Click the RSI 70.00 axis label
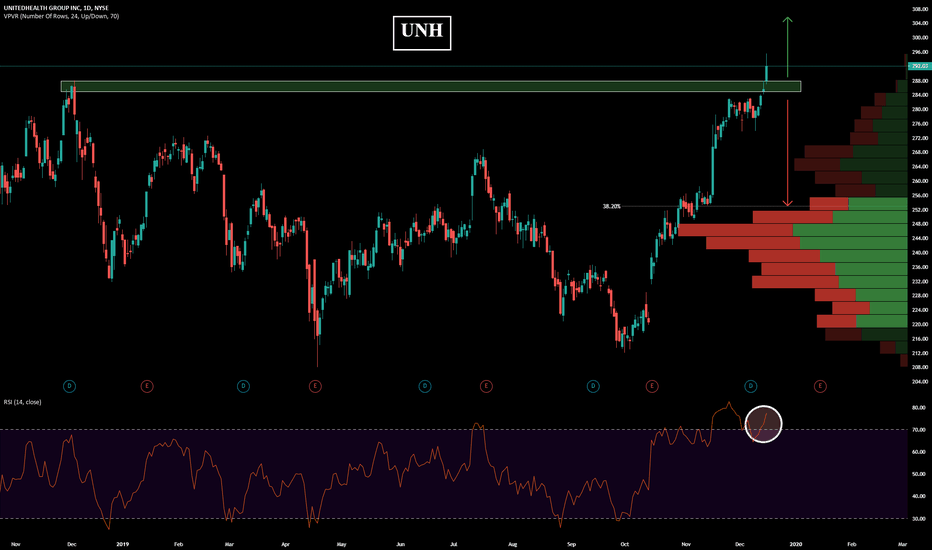 coord(918,430)
